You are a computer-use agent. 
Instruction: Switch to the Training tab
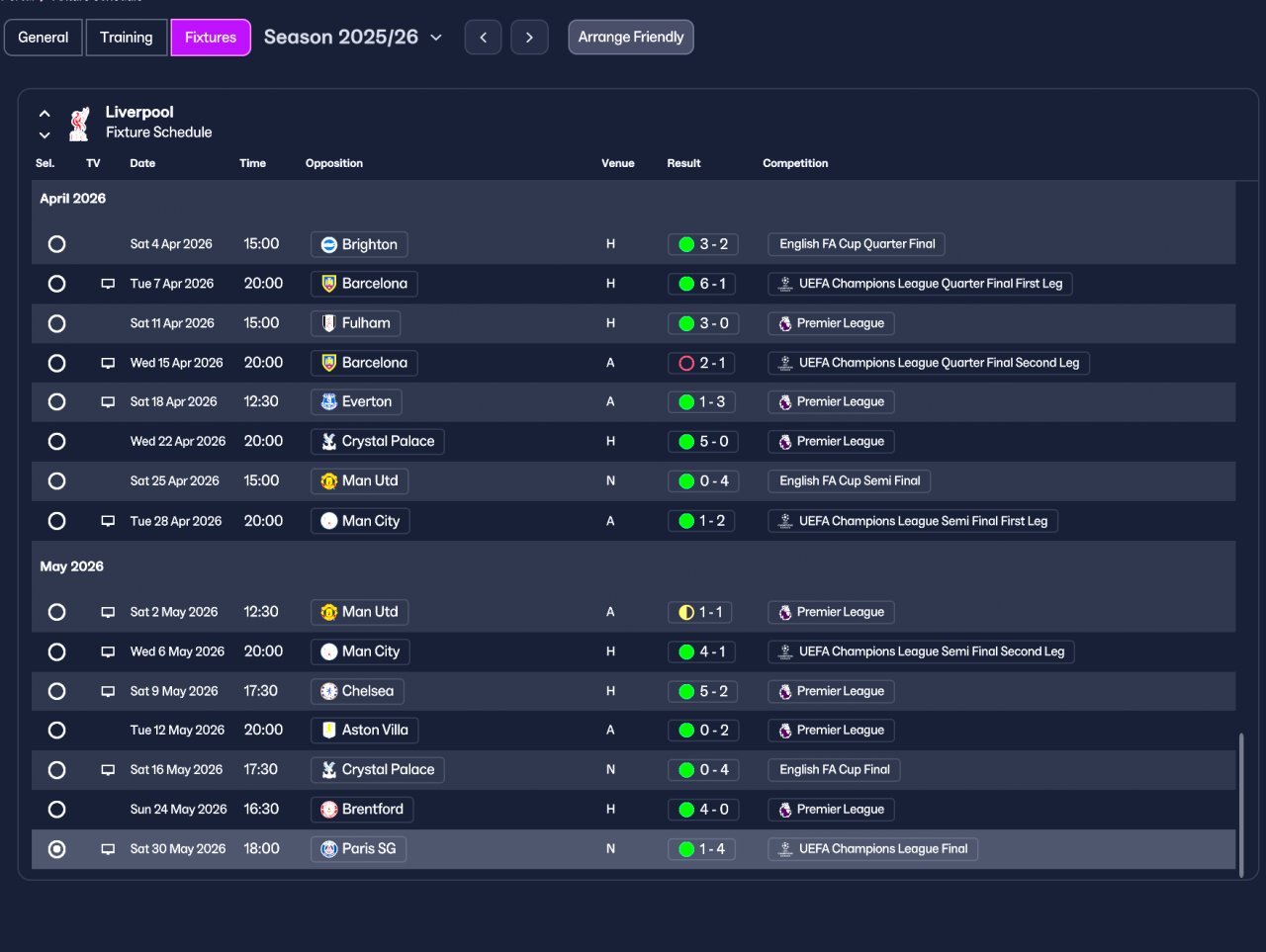point(127,38)
